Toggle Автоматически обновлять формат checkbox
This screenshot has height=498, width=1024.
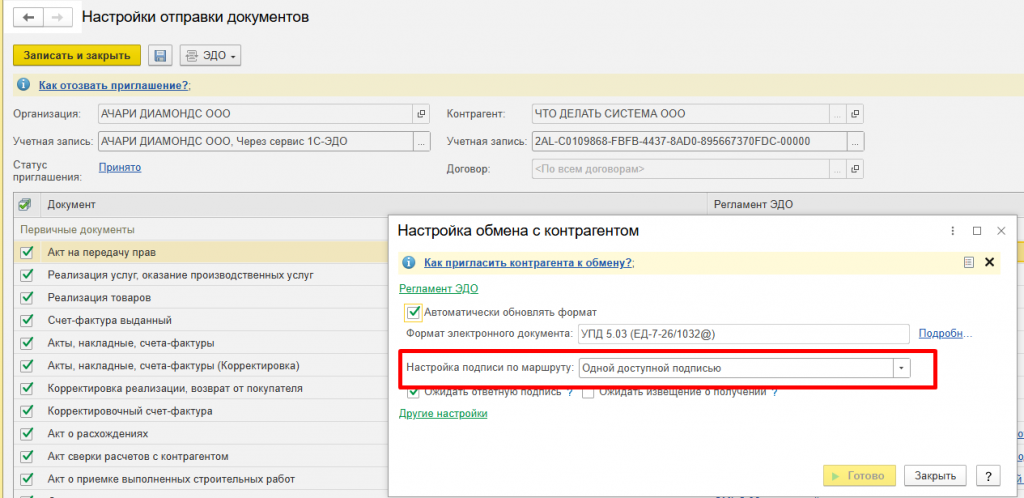pyautogui.click(x=413, y=313)
